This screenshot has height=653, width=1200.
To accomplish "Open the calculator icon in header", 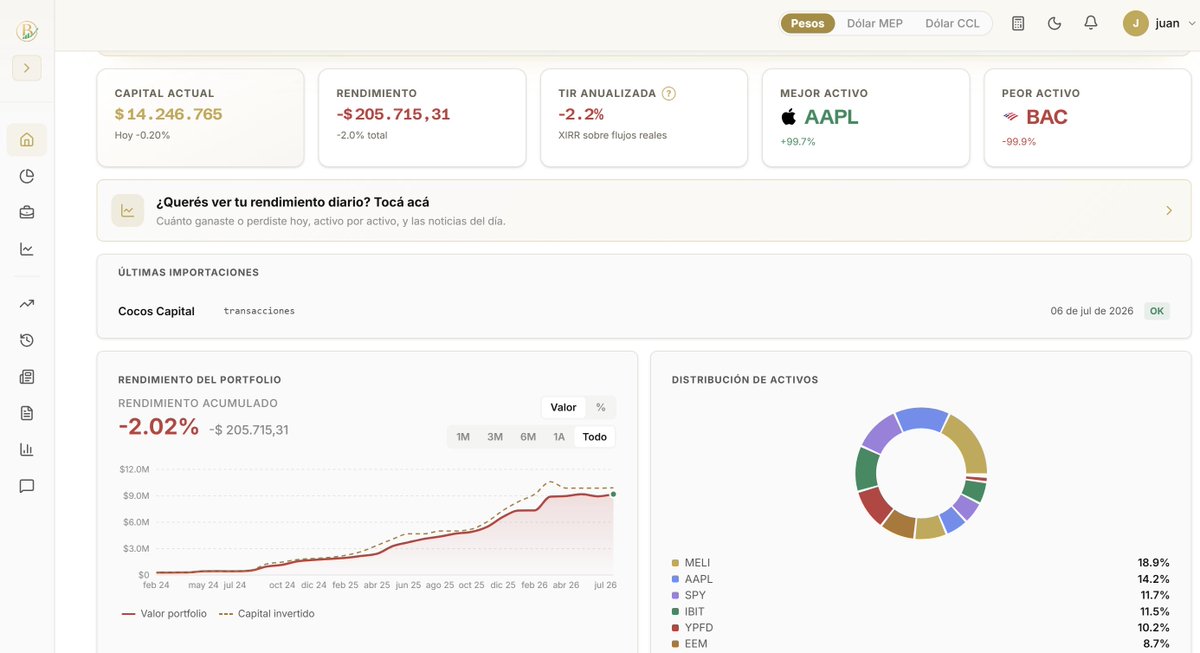I will pos(1018,23).
